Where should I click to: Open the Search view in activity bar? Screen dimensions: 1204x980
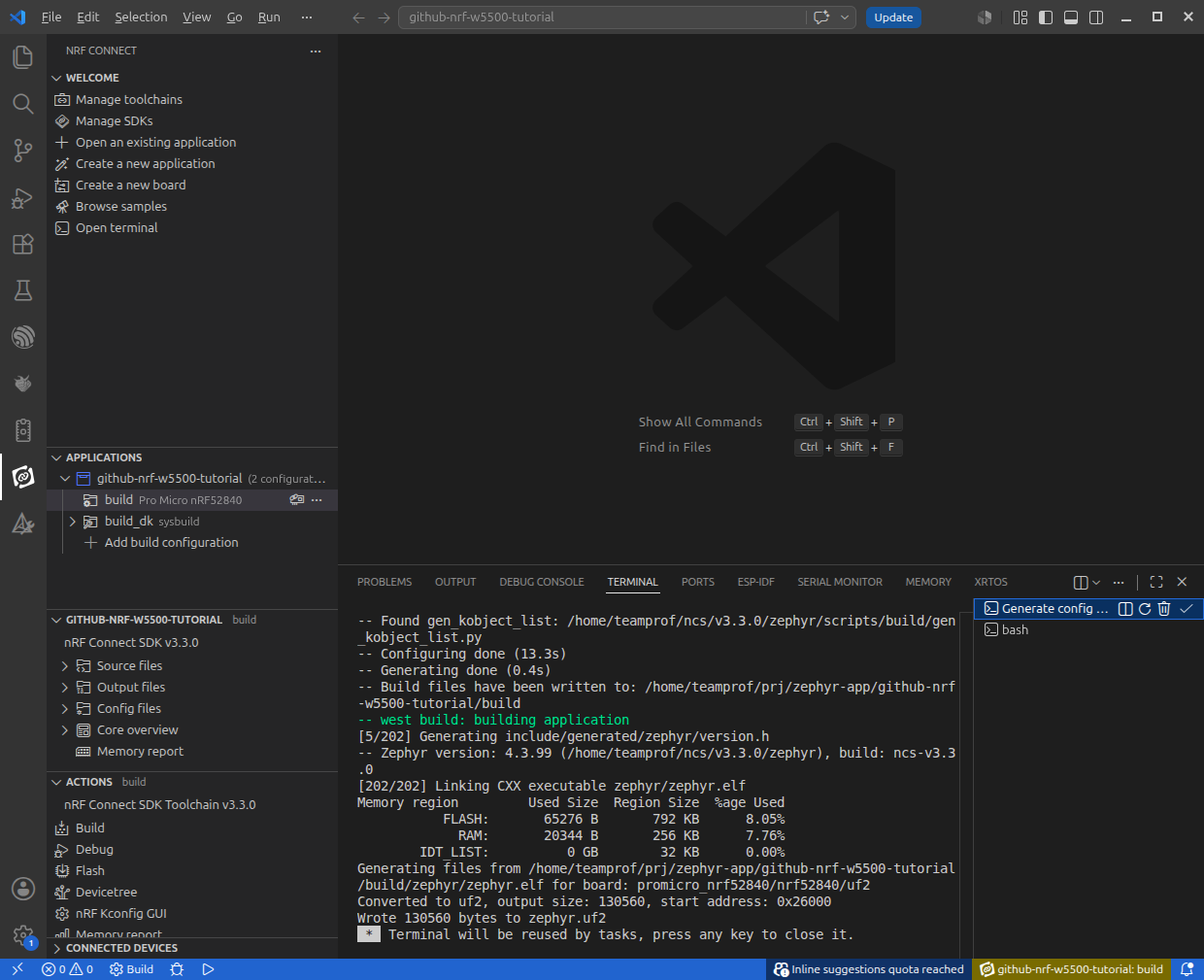(23, 104)
